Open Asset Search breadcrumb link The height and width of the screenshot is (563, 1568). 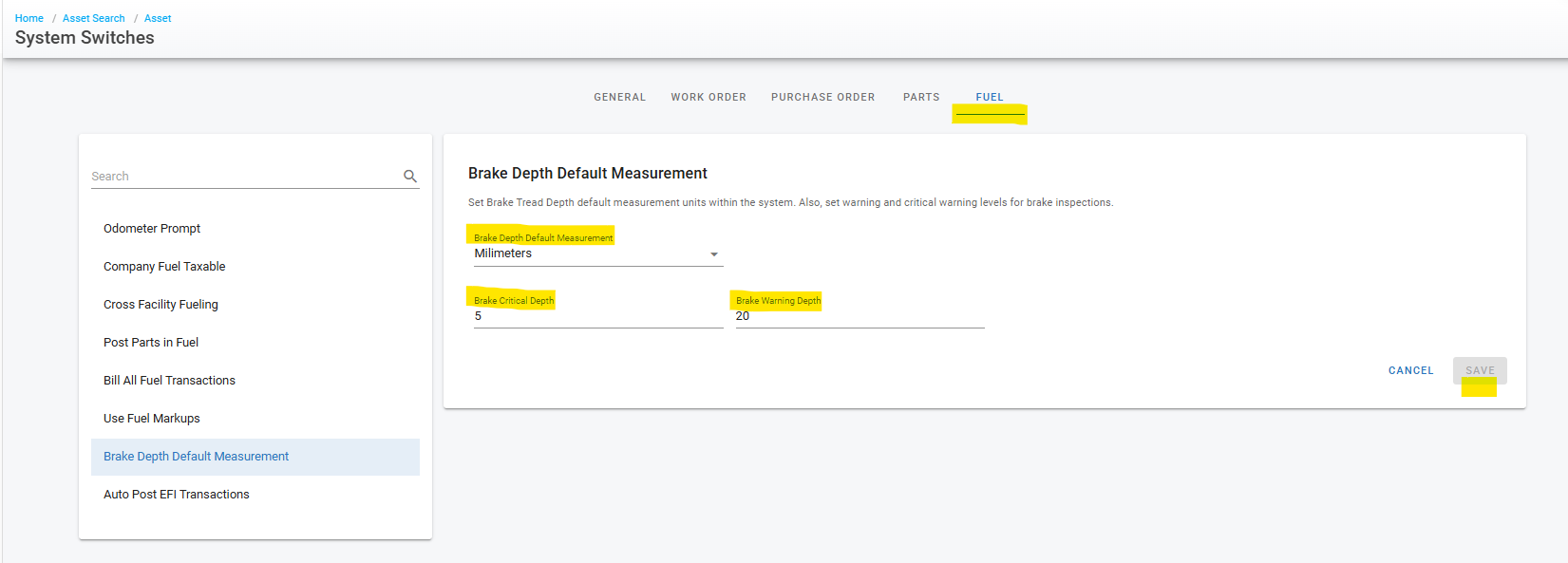(93, 18)
